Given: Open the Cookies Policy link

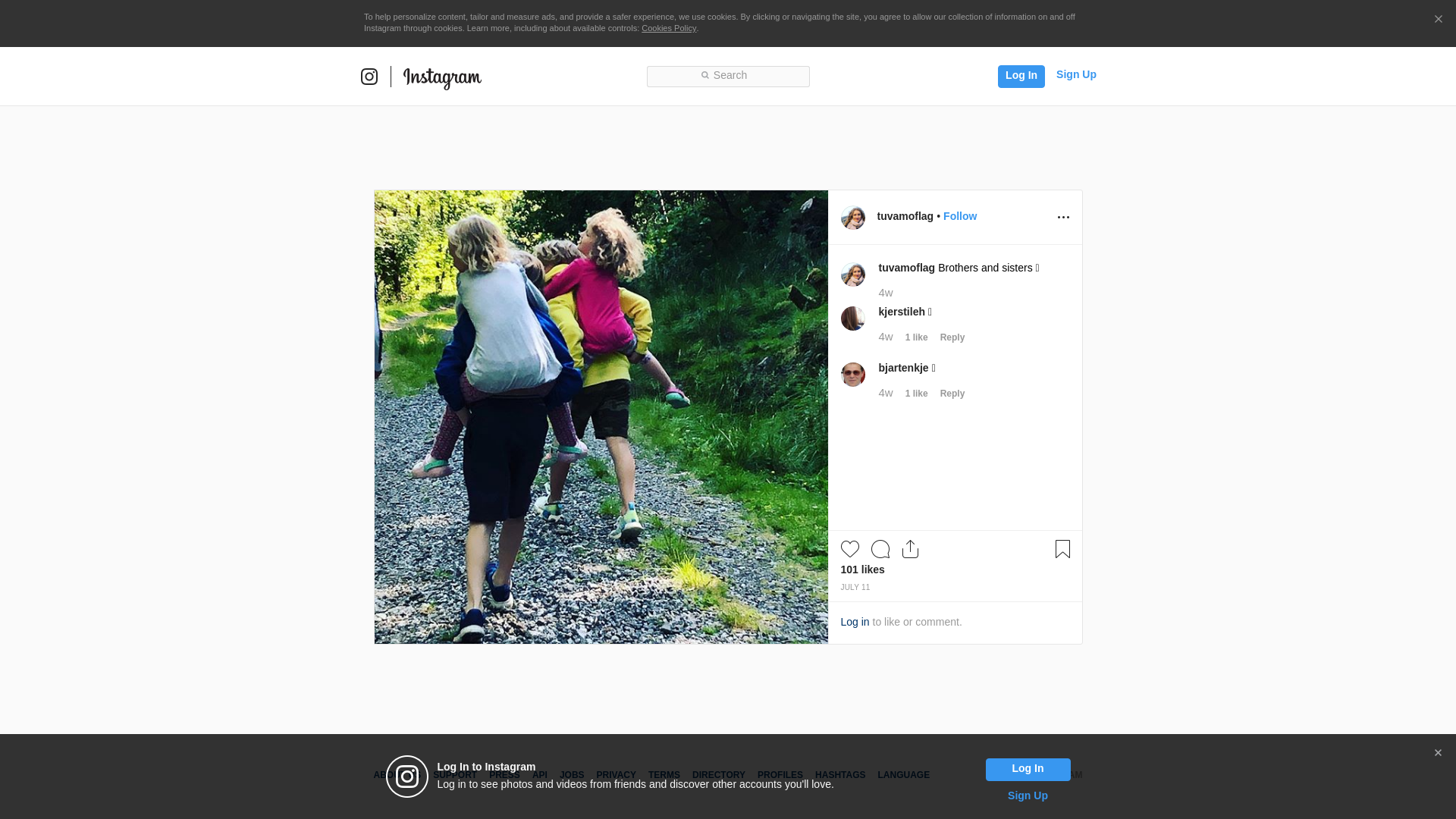Looking at the screenshot, I should [x=668, y=28].
